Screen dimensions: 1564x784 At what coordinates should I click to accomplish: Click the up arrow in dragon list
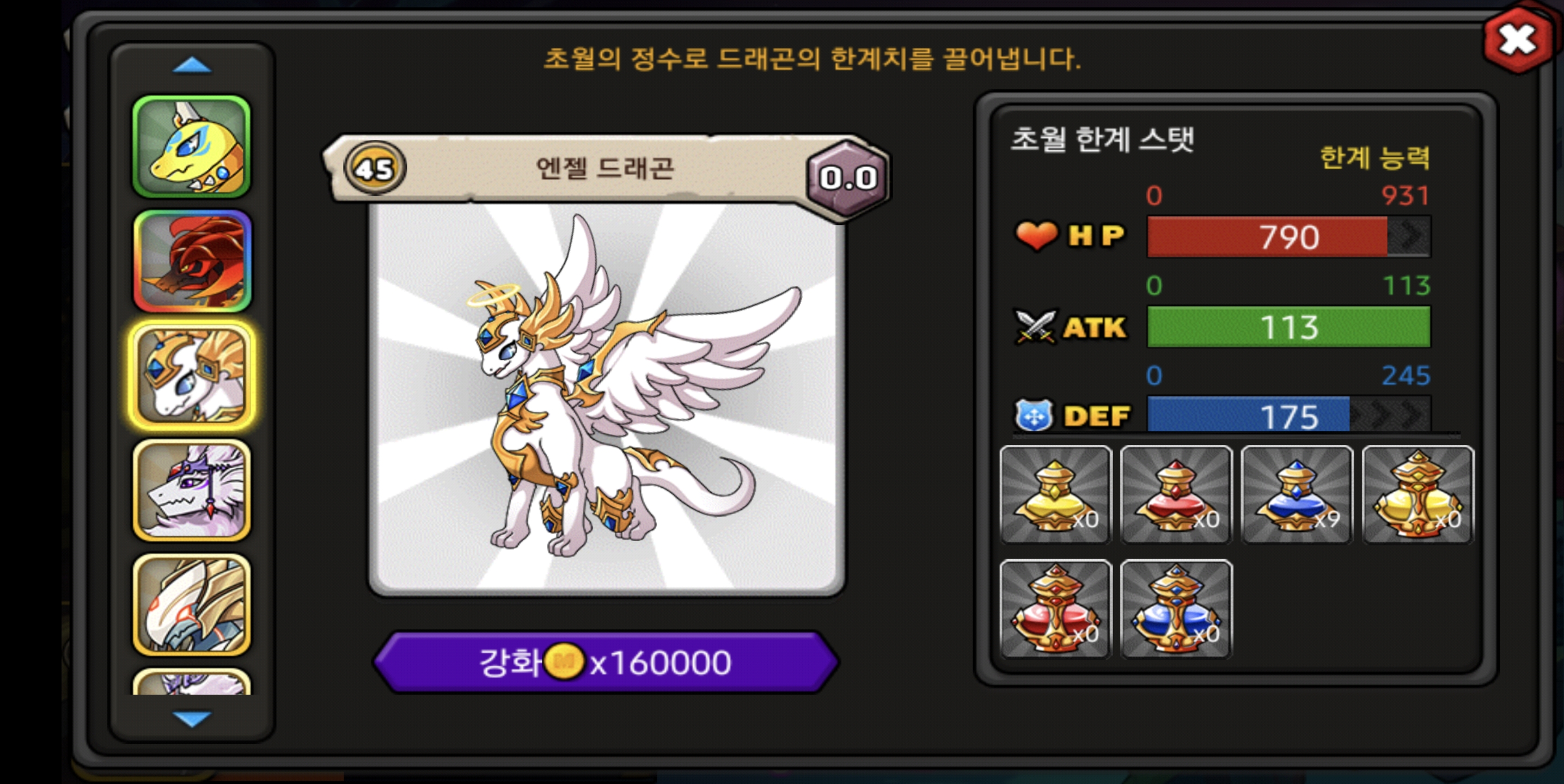[192, 65]
